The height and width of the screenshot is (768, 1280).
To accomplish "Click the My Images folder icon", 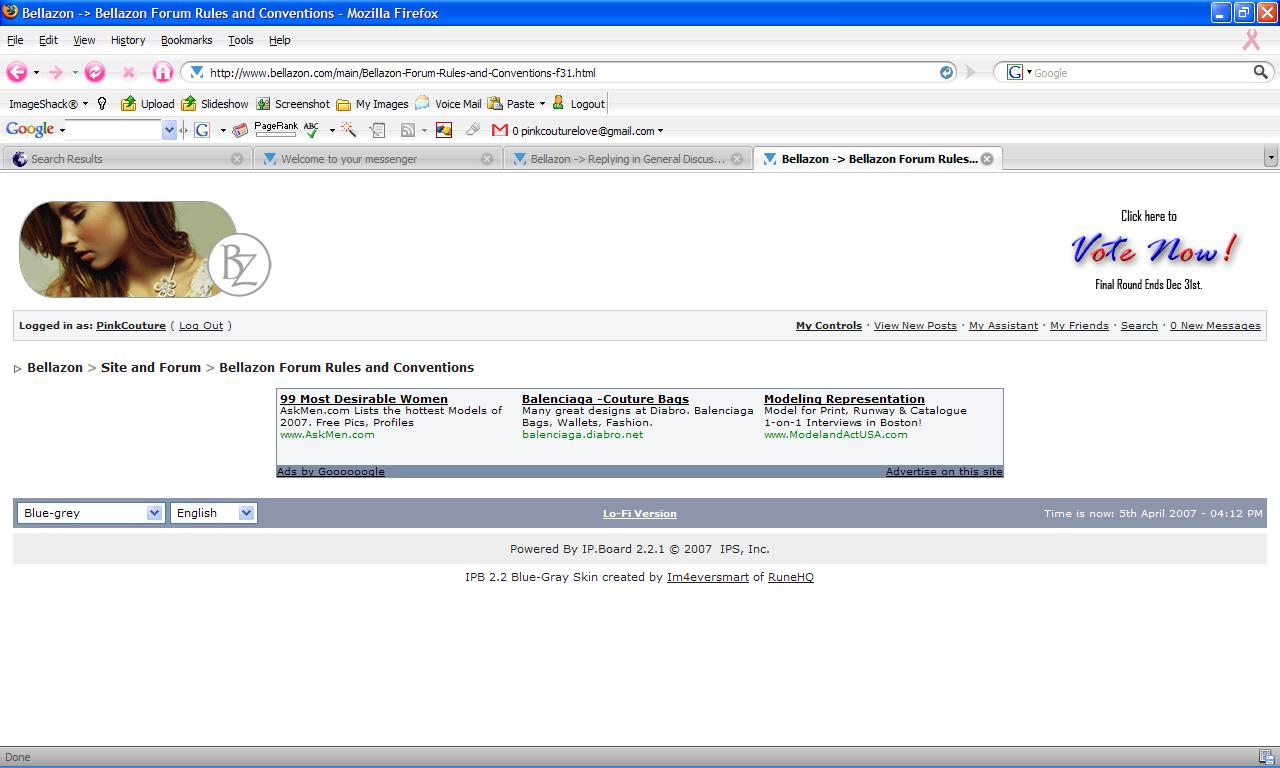I will pyautogui.click(x=344, y=104).
